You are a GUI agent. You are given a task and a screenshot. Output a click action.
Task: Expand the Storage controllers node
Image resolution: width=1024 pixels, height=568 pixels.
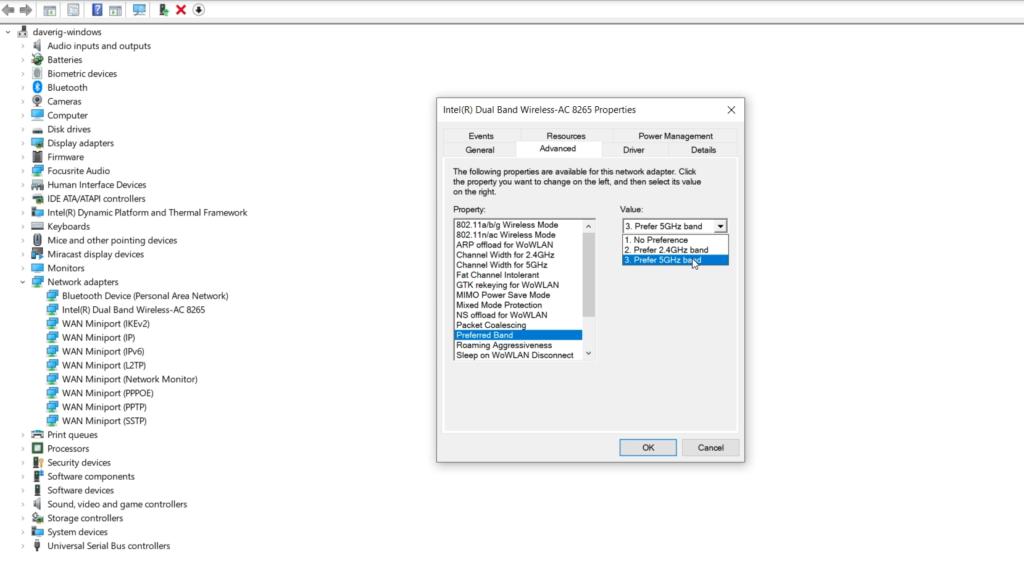pyautogui.click(x=22, y=518)
